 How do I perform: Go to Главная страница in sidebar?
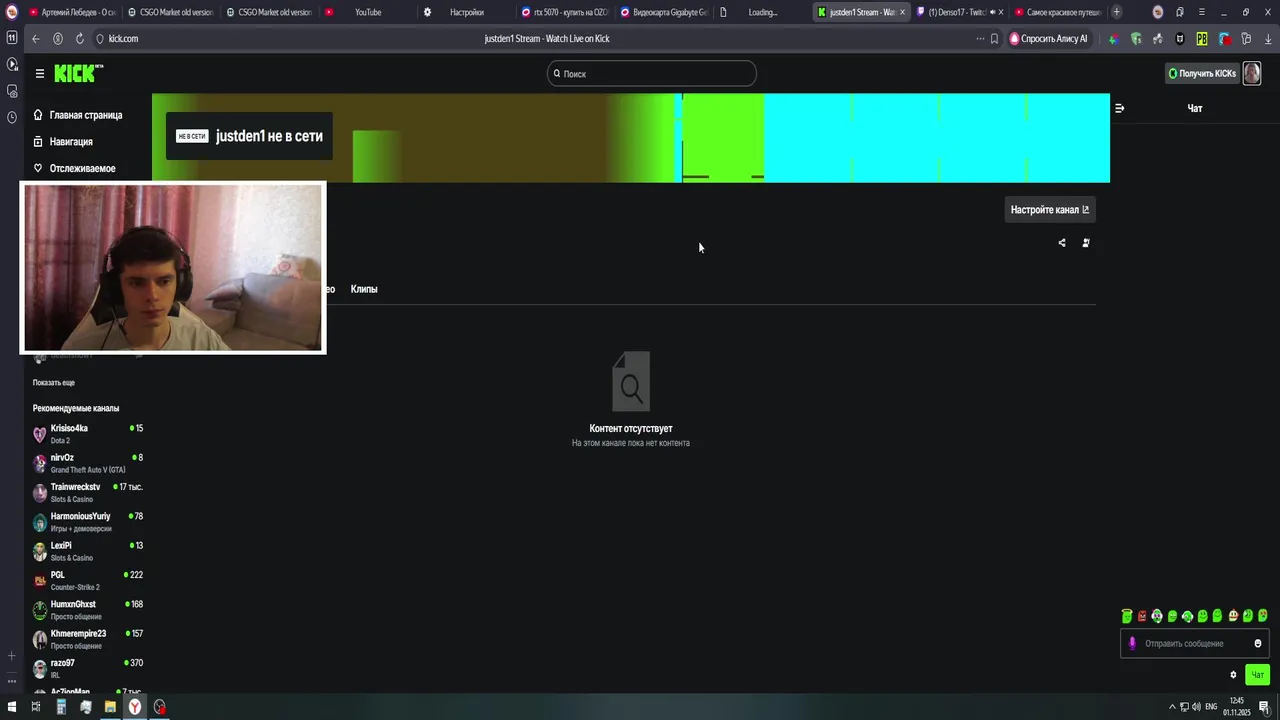tap(78, 115)
